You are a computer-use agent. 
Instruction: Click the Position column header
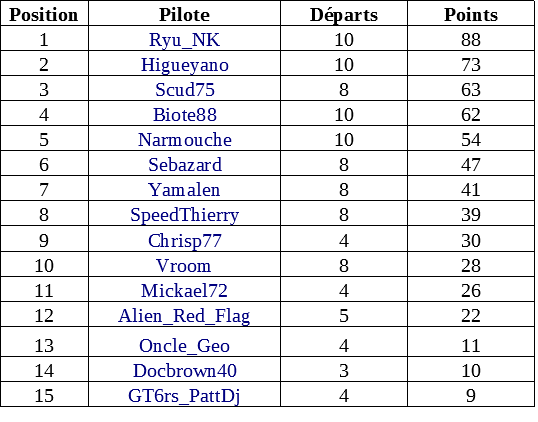tap(44, 15)
